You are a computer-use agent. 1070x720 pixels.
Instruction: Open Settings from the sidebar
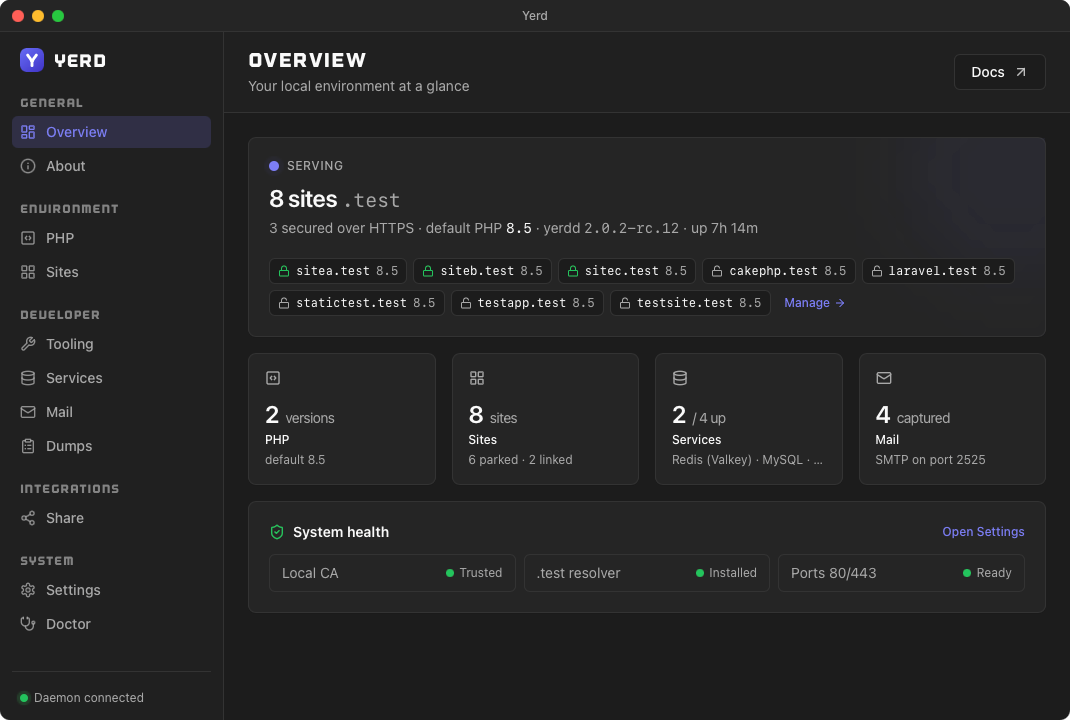(111, 590)
